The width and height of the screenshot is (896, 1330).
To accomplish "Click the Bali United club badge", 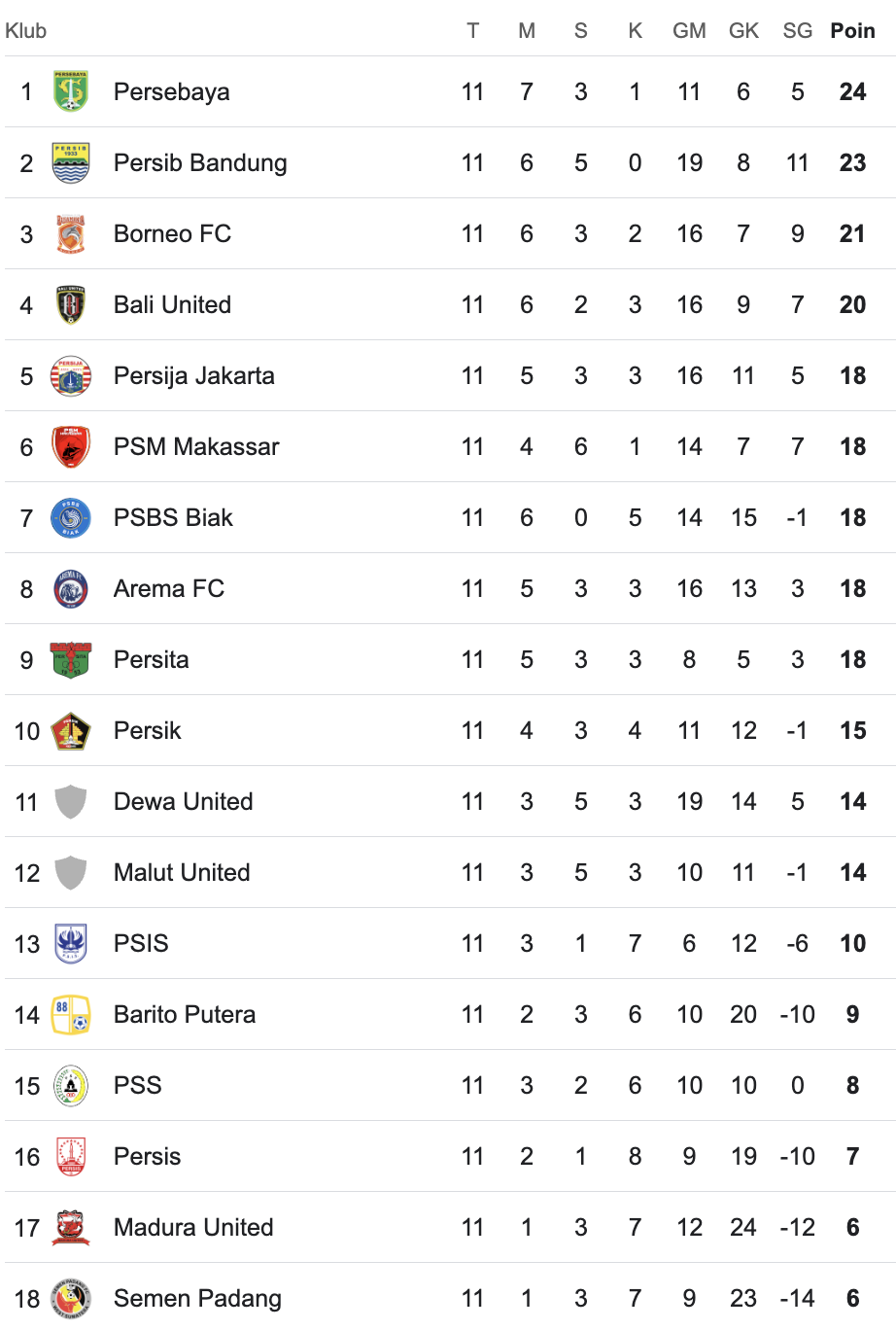I will coord(71,304).
